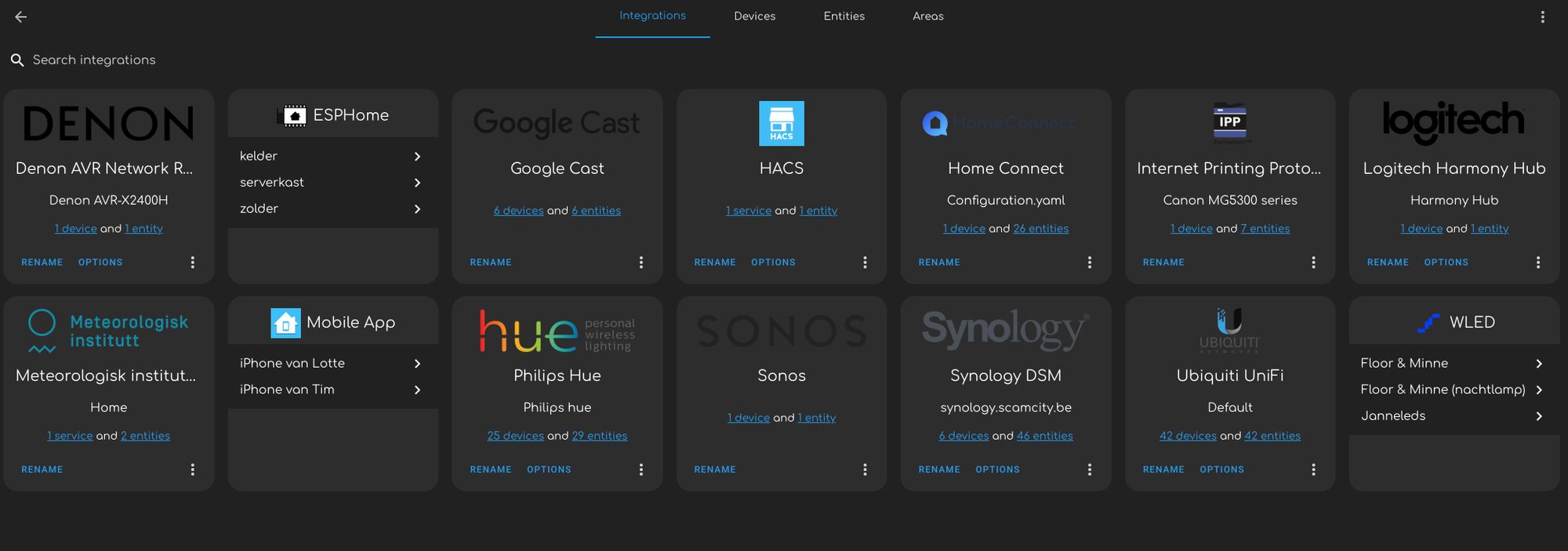Click the search magnifier icon
1568x551 pixels.
pyautogui.click(x=17, y=60)
